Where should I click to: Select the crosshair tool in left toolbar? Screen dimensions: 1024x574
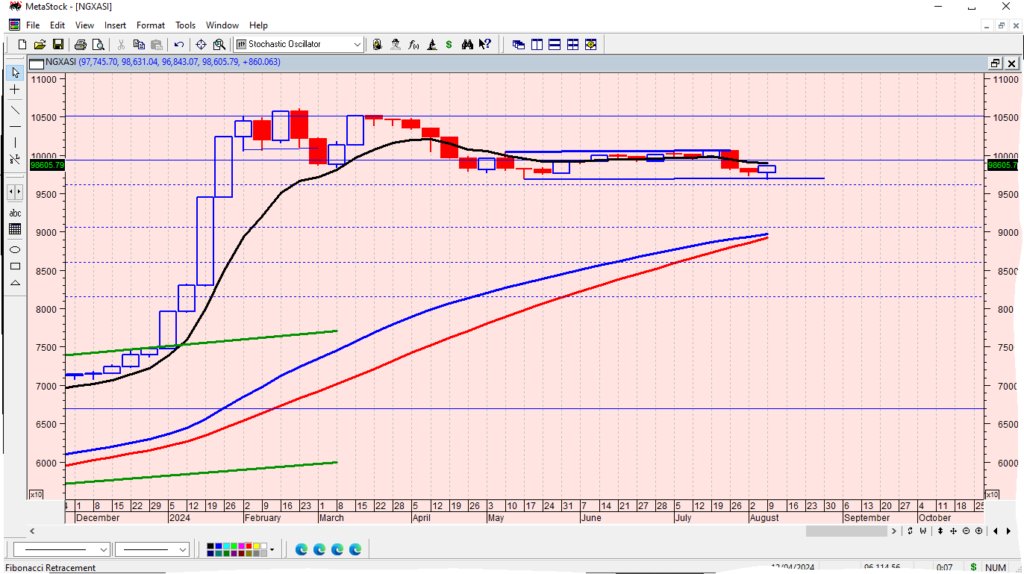tap(15, 90)
